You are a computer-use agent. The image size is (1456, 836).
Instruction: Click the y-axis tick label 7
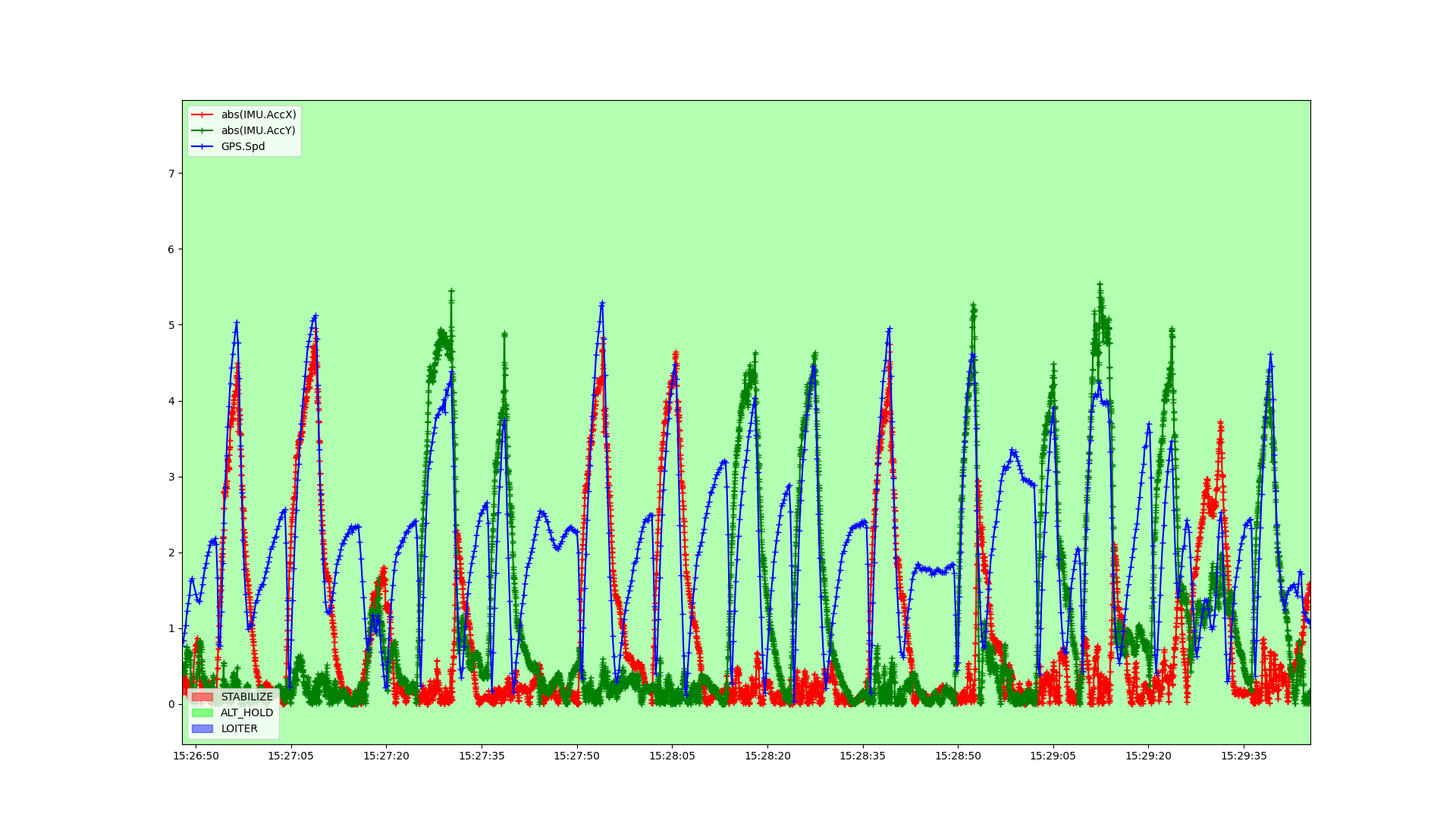tap(171, 174)
